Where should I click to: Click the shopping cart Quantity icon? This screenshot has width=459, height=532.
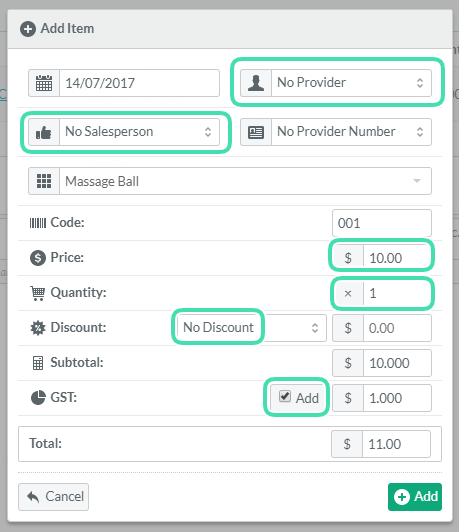pos(38,293)
